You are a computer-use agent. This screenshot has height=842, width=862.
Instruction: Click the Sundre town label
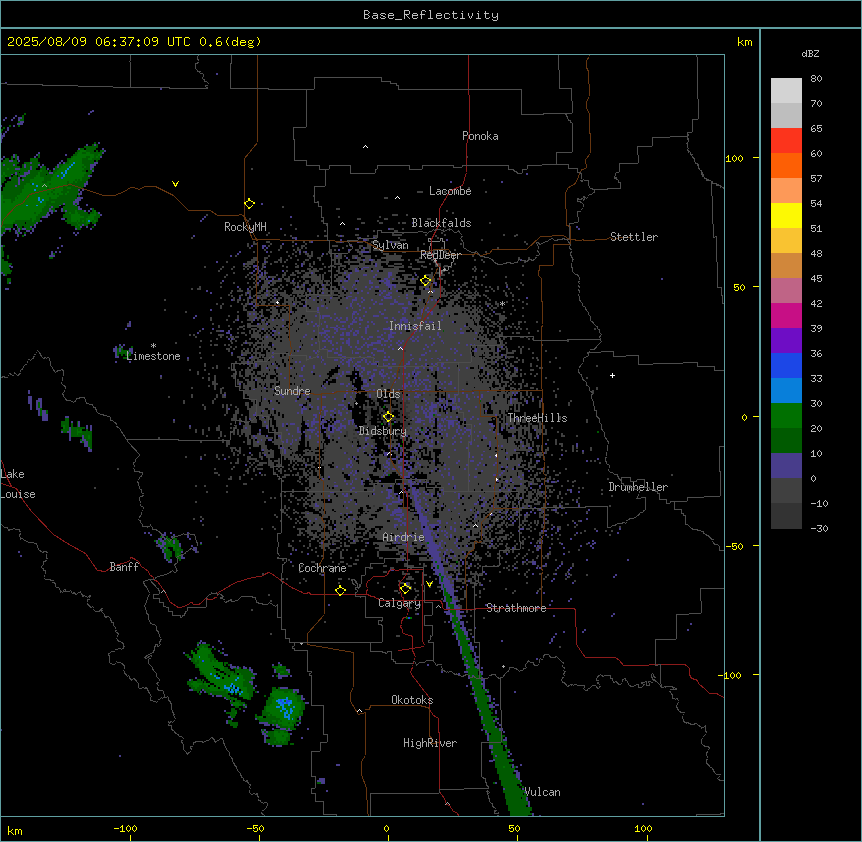[292, 391]
